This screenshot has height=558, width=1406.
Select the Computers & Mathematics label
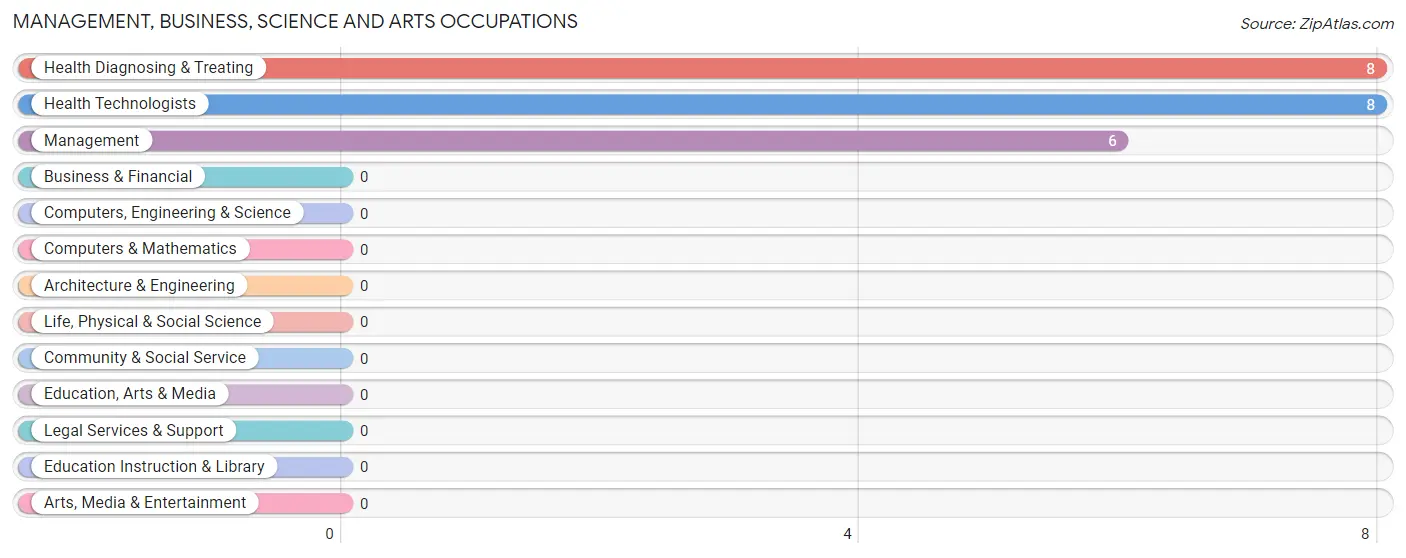140,249
